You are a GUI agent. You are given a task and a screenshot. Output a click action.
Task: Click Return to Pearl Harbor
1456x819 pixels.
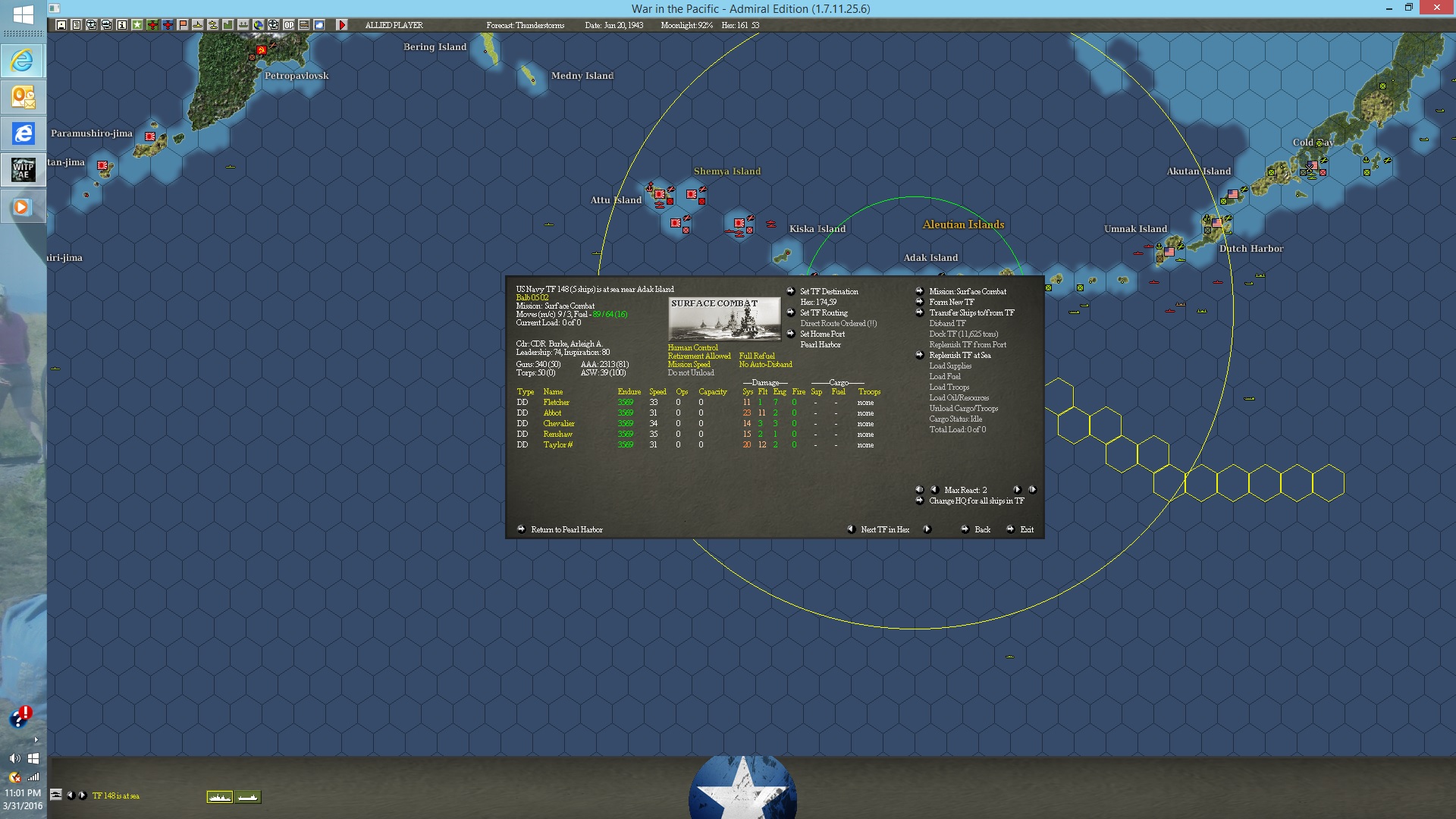tap(566, 530)
